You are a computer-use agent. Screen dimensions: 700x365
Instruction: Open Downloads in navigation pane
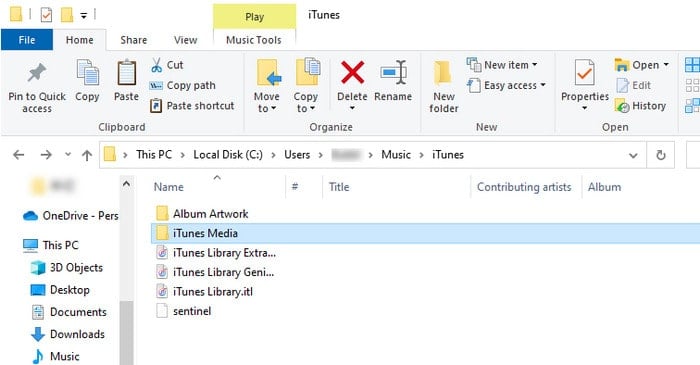point(68,334)
